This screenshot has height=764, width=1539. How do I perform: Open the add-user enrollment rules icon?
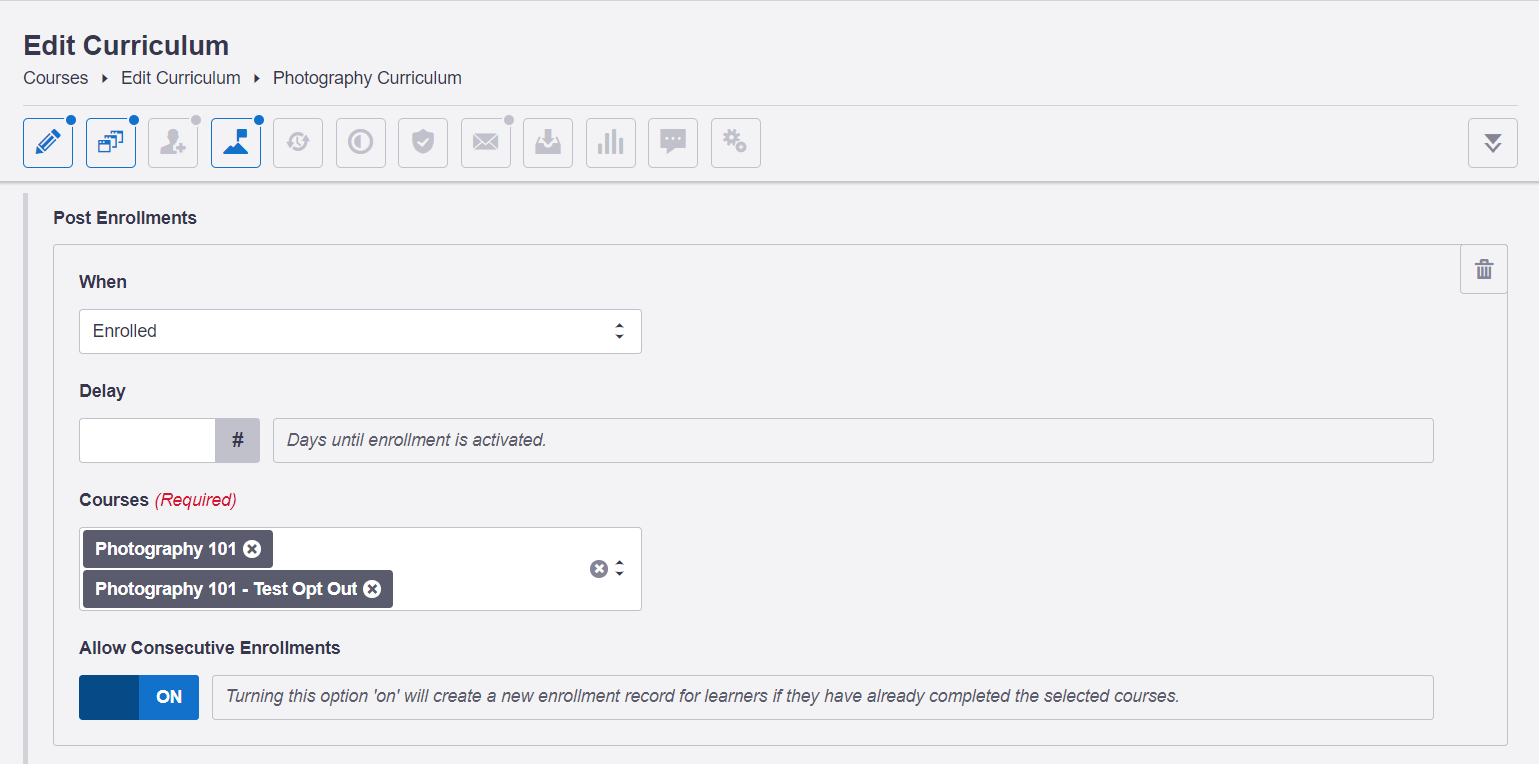[x=173, y=143]
